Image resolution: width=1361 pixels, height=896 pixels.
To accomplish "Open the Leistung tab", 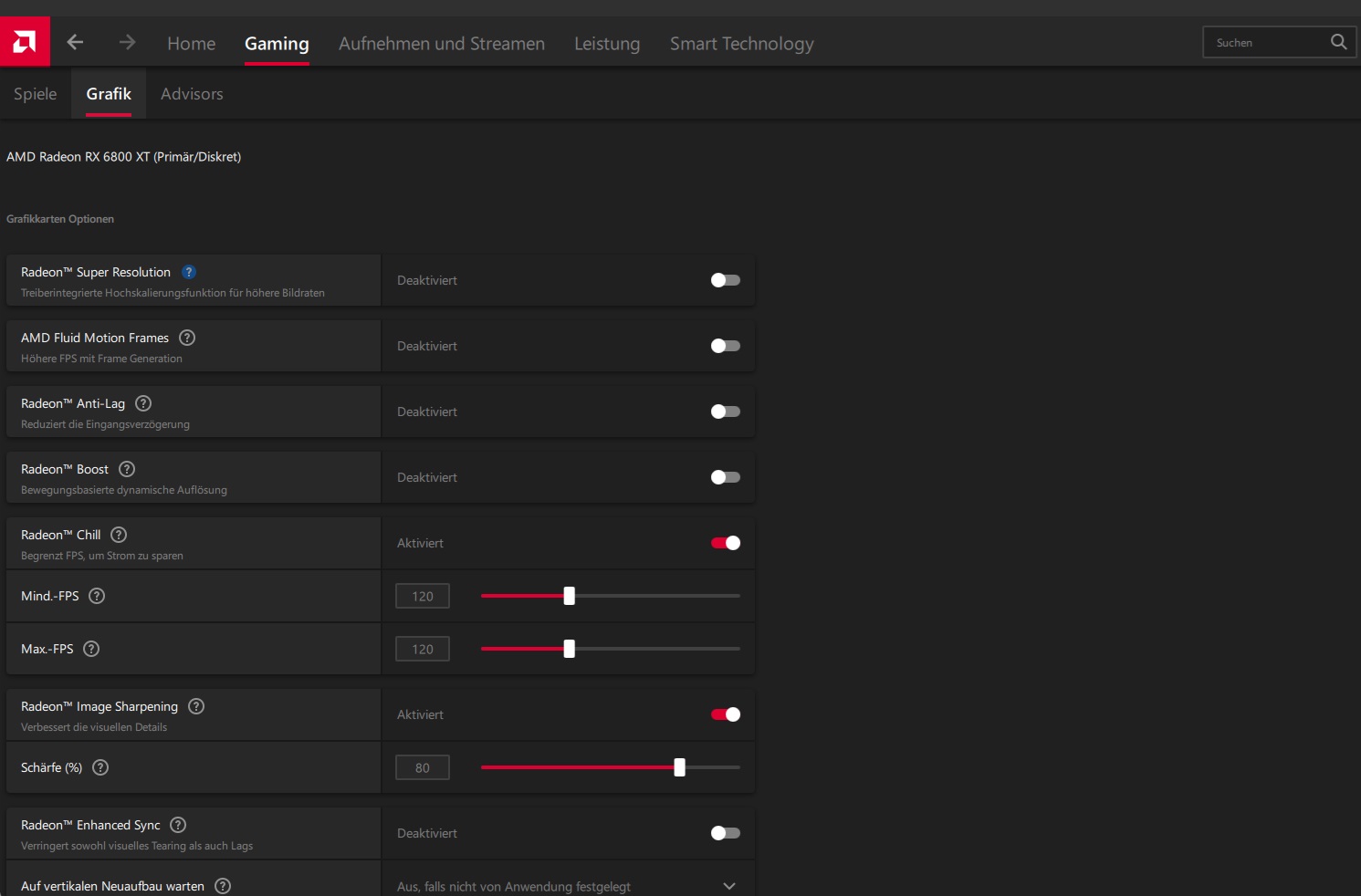I will click(607, 43).
